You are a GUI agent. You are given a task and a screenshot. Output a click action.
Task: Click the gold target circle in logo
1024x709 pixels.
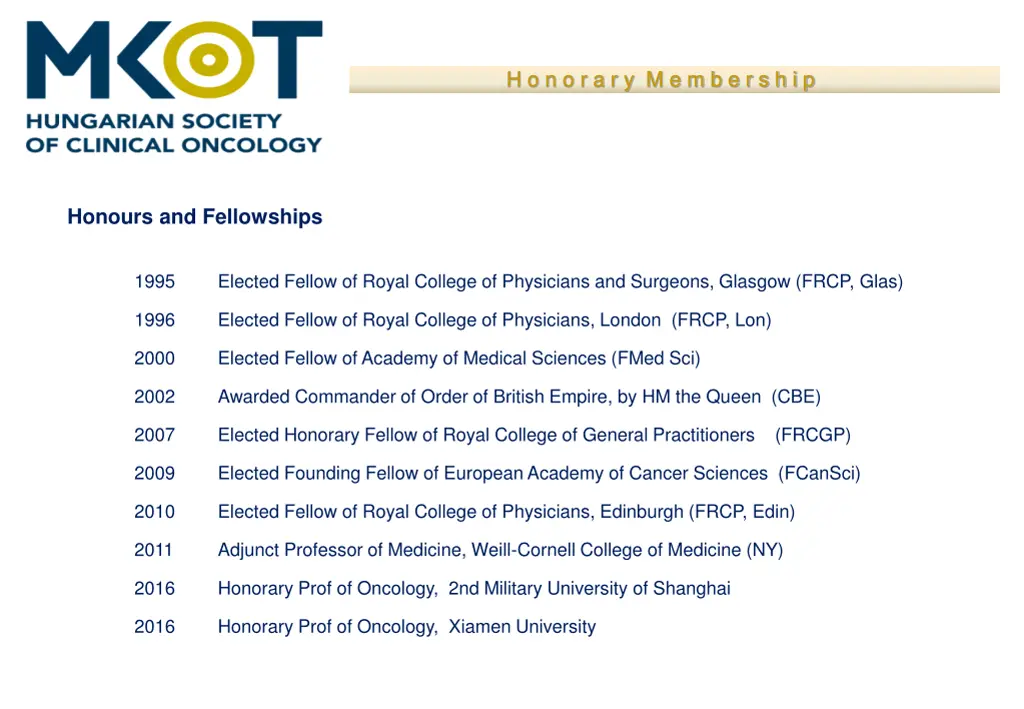208,59
